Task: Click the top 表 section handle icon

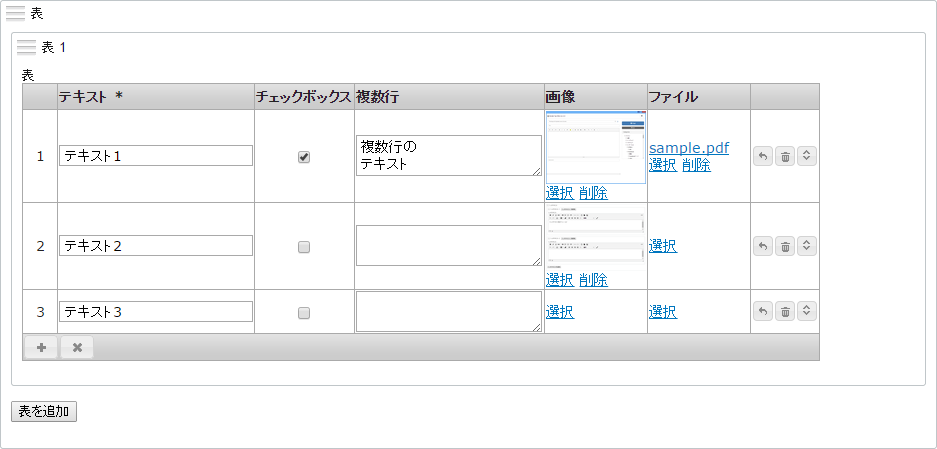Action: pos(16,13)
